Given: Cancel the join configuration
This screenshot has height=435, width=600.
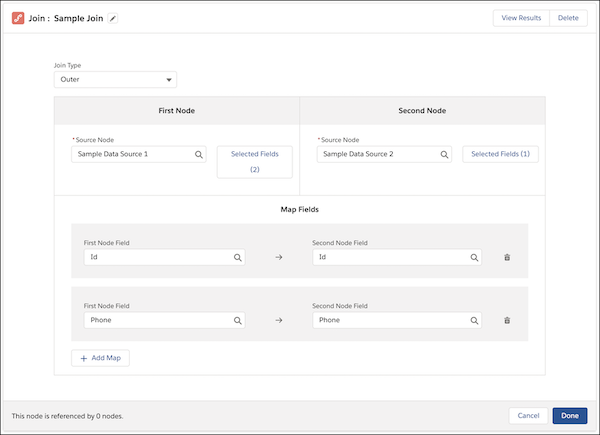Looking at the screenshot, I should 528,416.
